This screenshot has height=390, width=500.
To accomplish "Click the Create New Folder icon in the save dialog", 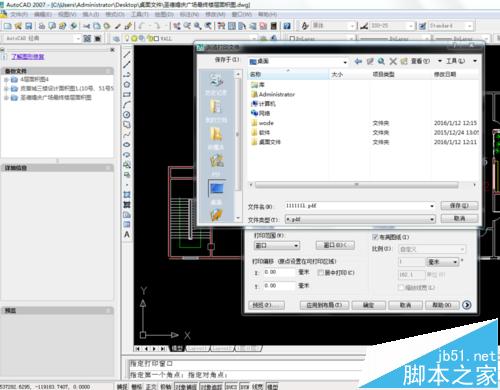I will point(404,61).
